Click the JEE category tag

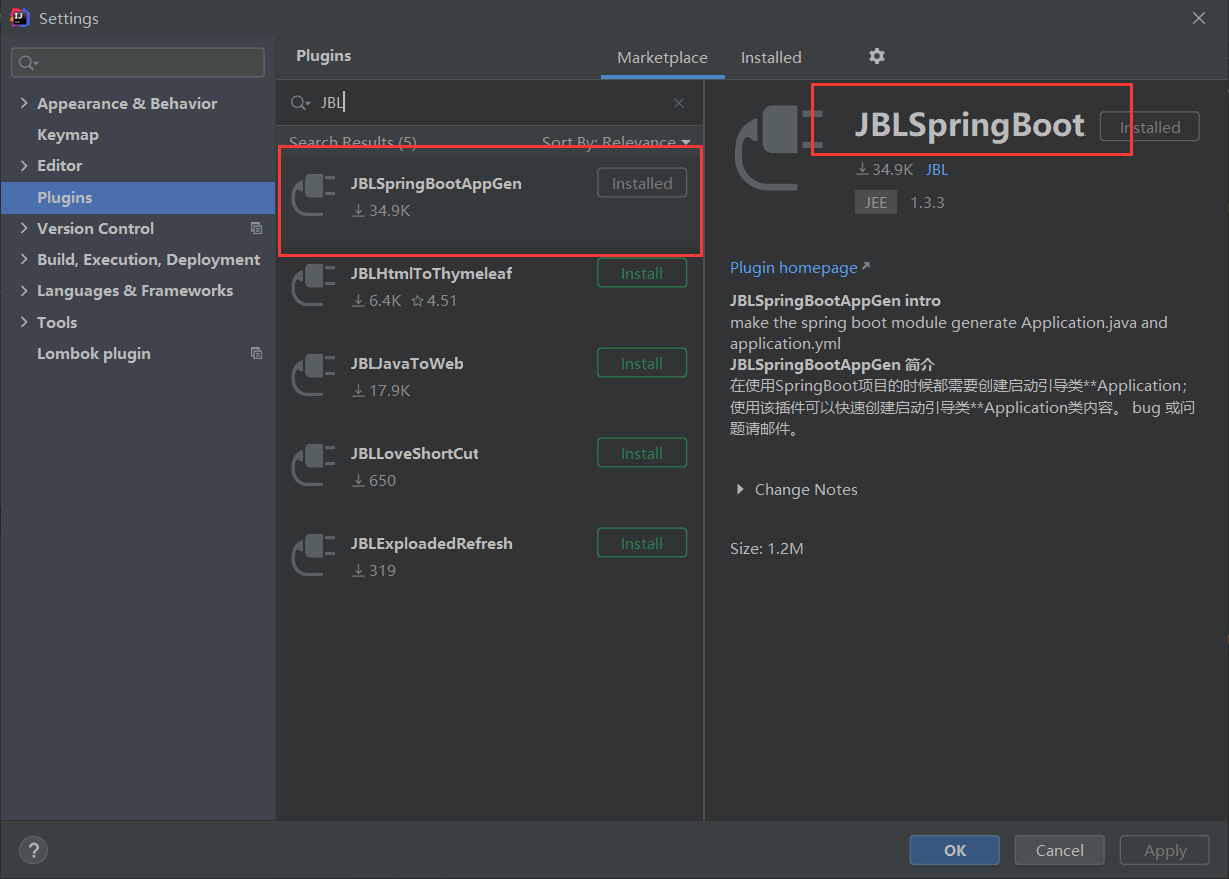click(x=876, y=202)
